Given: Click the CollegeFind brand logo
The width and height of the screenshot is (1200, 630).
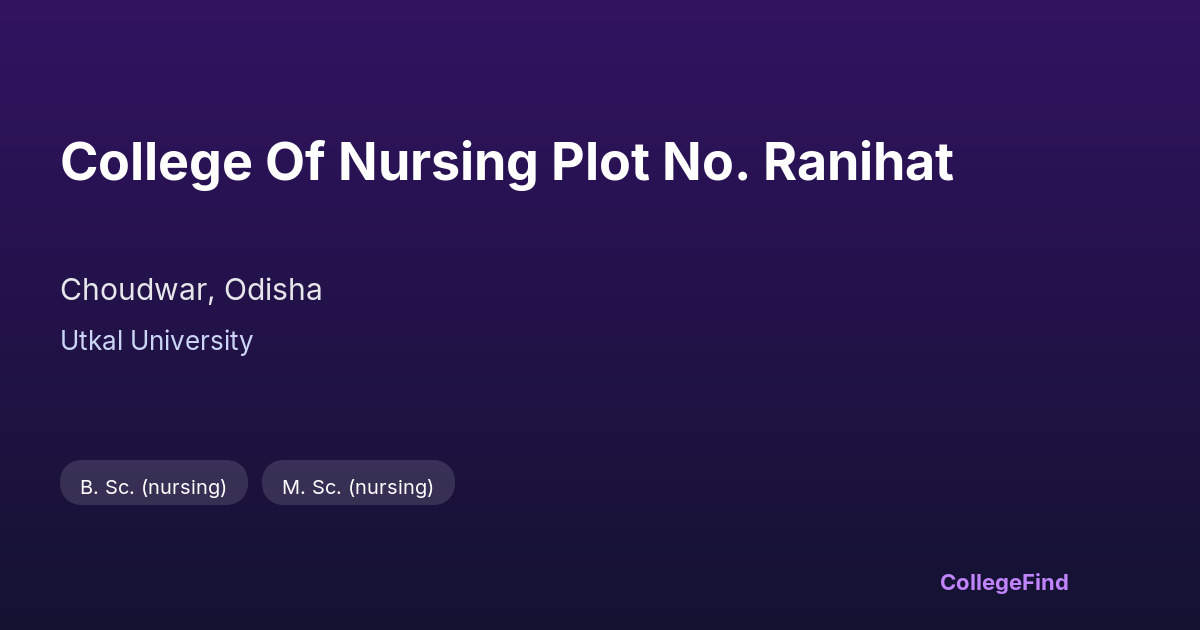Looking at the screenshot, I should pos(1003,582).
